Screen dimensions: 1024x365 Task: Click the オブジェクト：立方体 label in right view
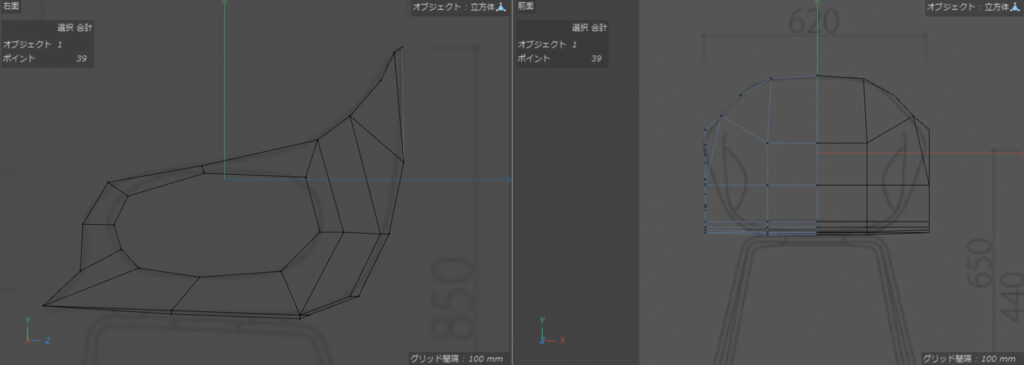click(453, 8)
